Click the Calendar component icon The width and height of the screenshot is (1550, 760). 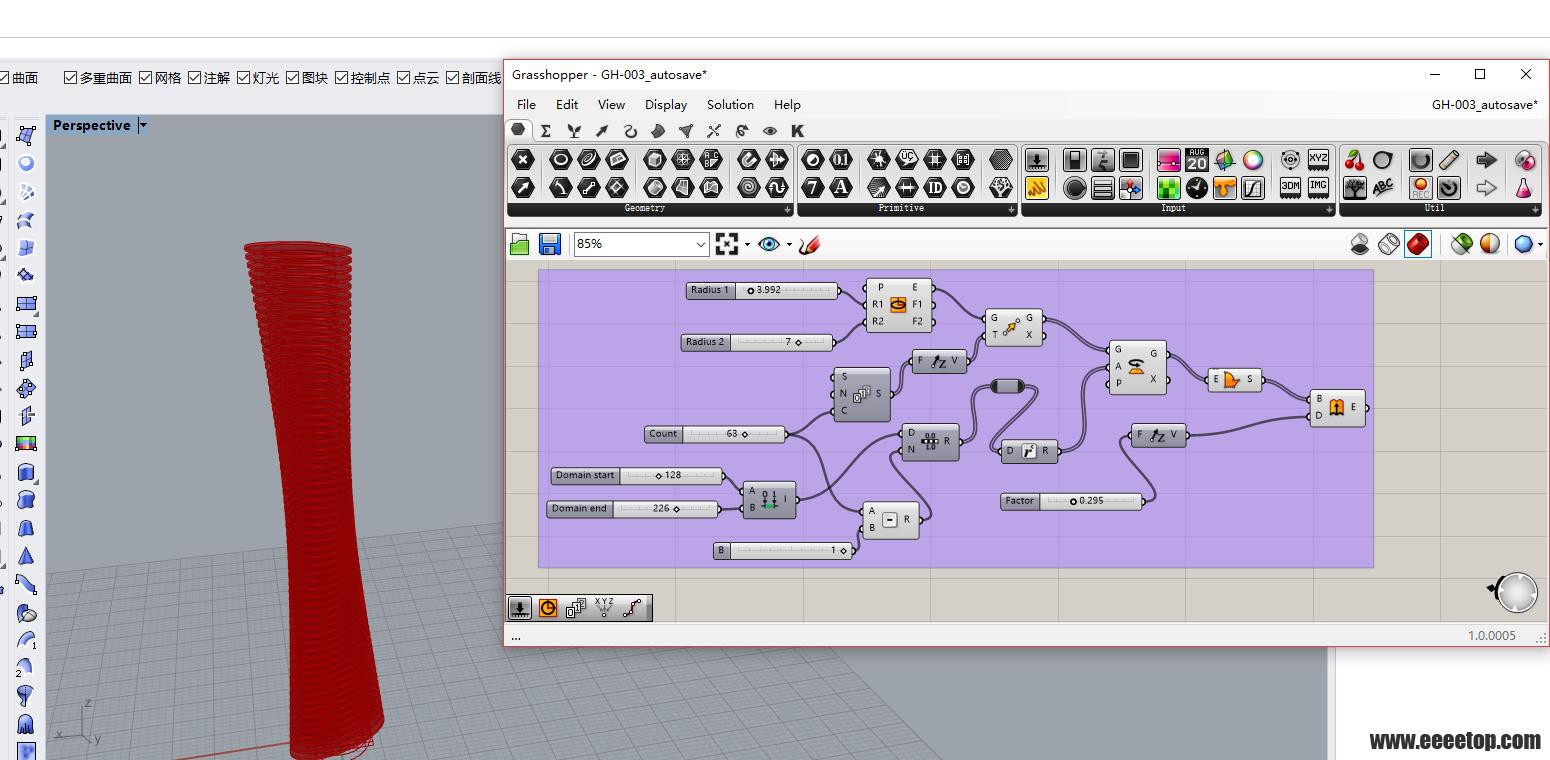[x=1196, y=160]
